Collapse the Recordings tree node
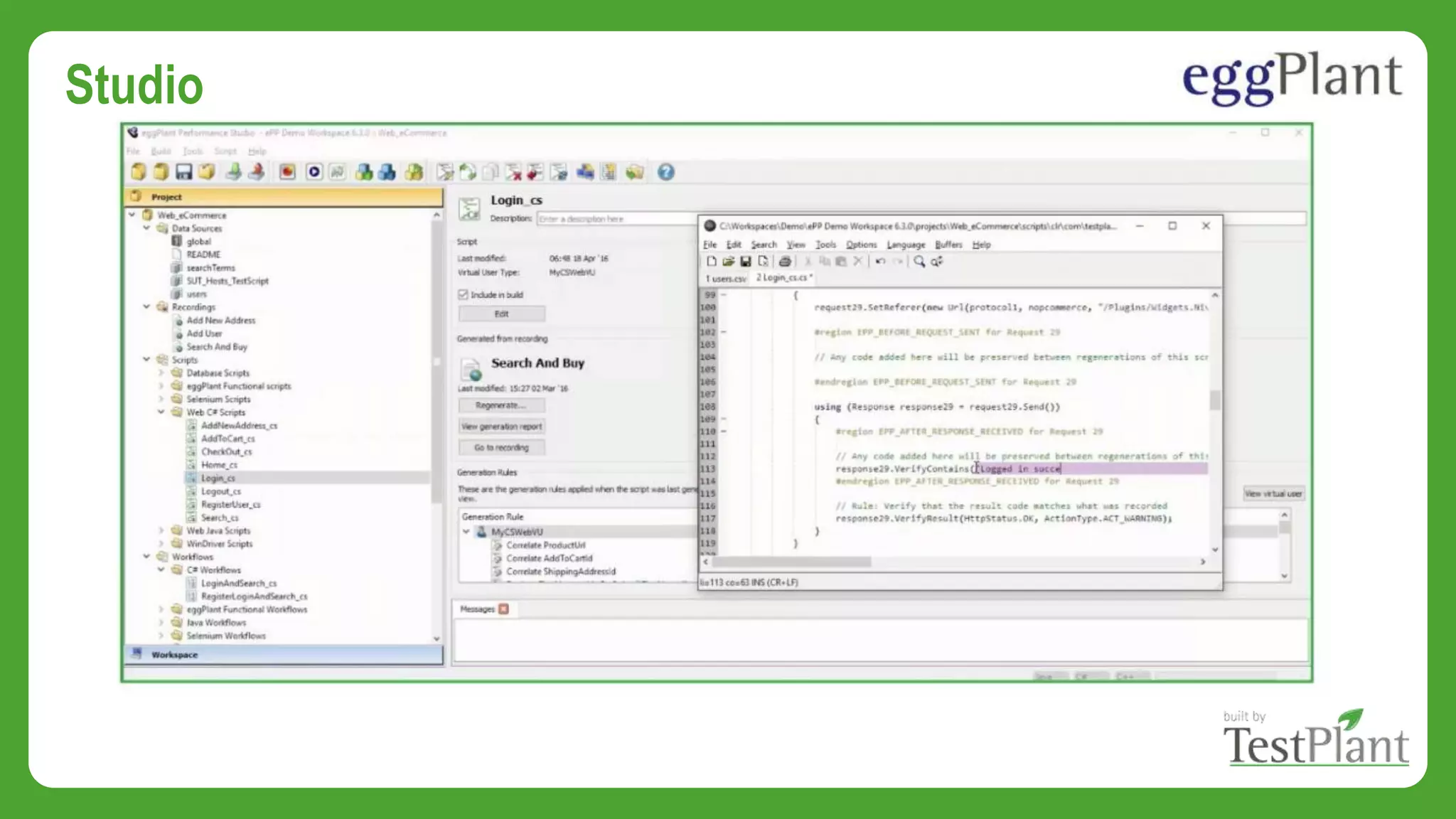 coord(146,307)
